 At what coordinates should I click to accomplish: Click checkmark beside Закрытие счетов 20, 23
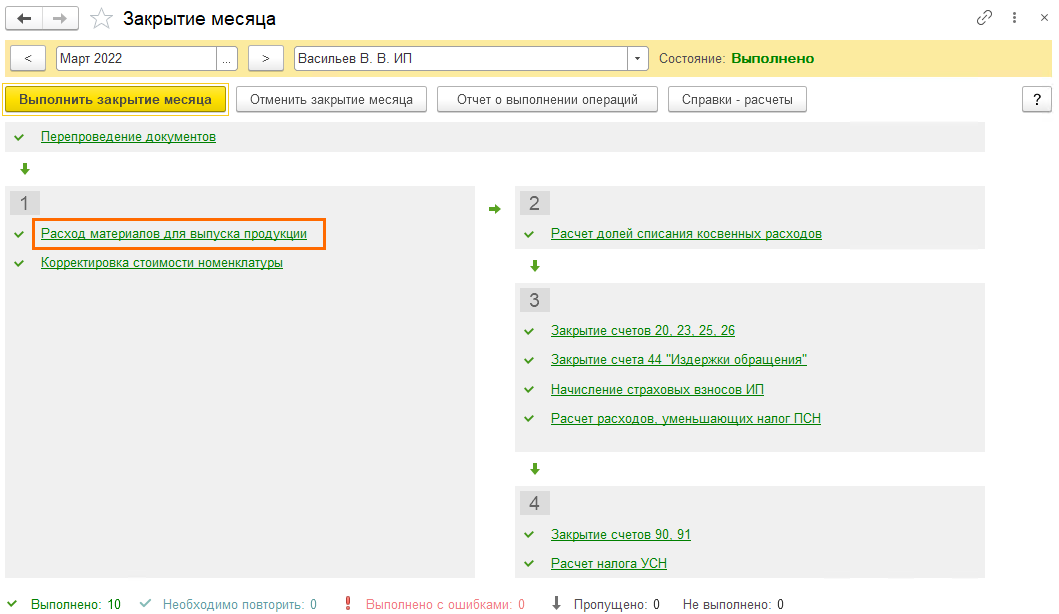click(x=529, y=331)
